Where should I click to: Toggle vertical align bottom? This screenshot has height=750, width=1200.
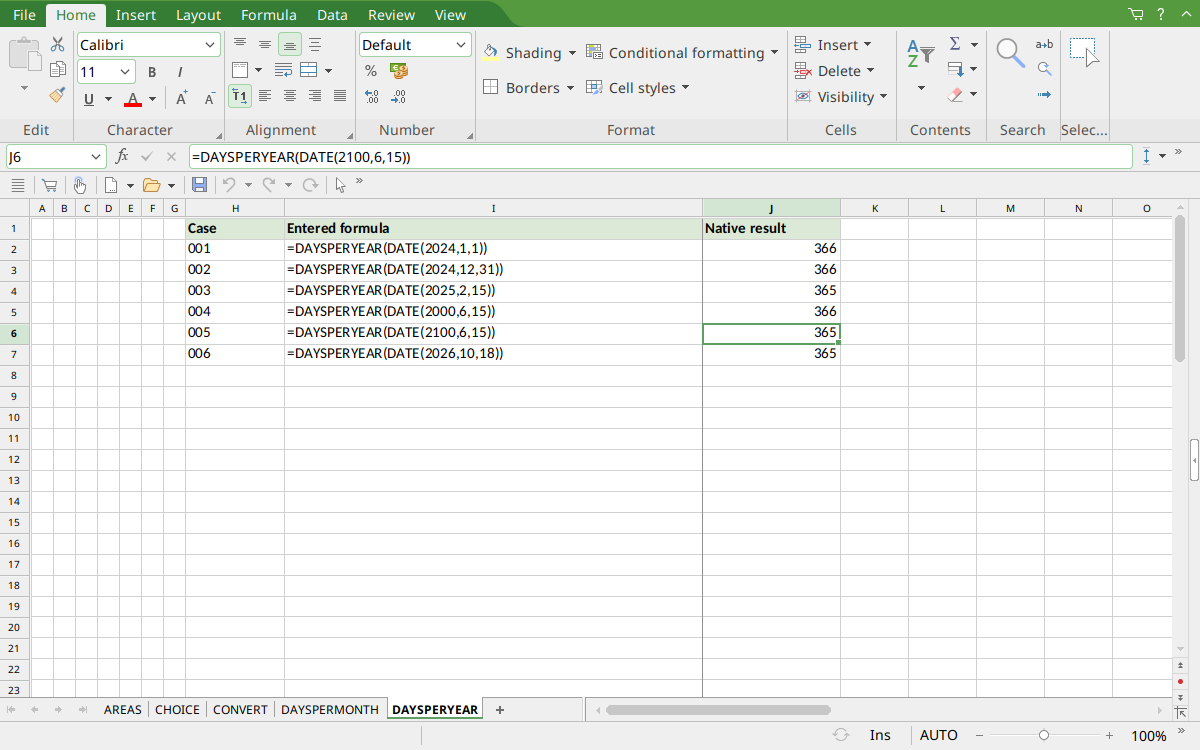(x=290, y=45)
